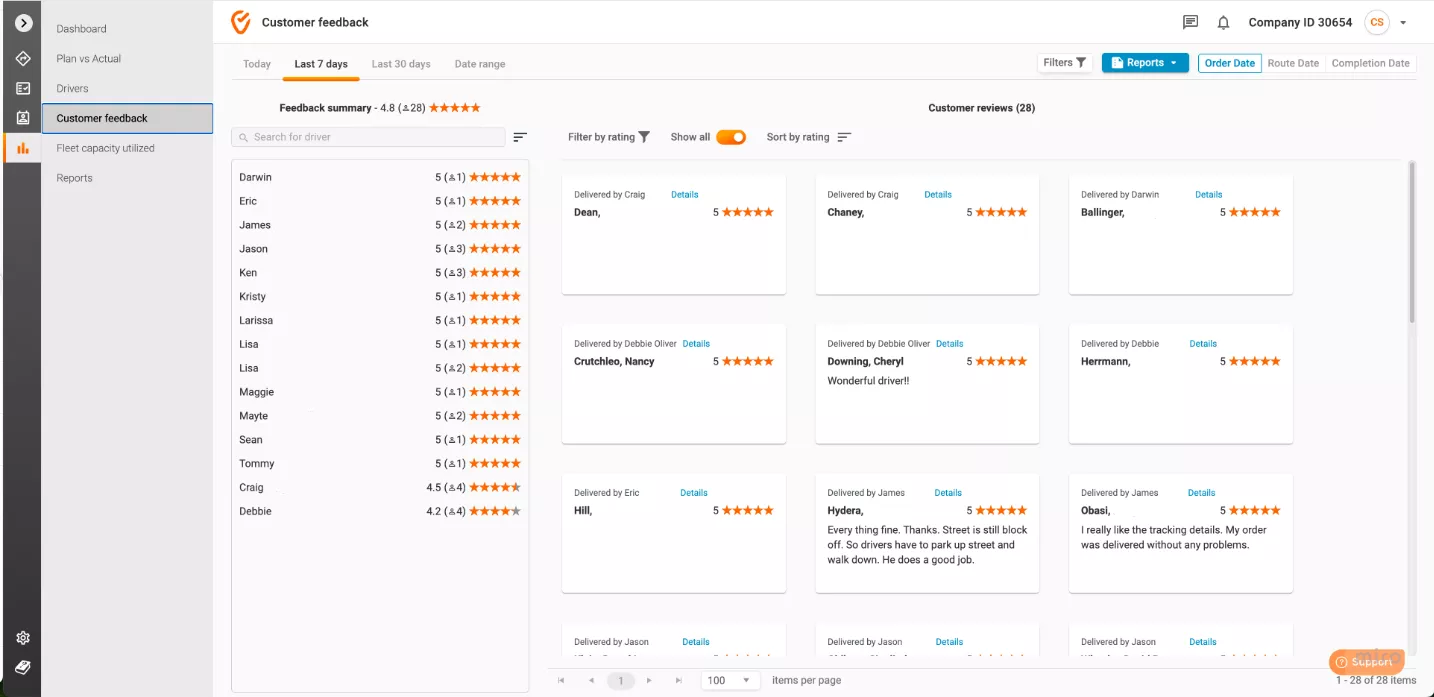Viewport: 1434px width, 697px height.
Task: Open items per page dropdown
Action: click(730, 680)
